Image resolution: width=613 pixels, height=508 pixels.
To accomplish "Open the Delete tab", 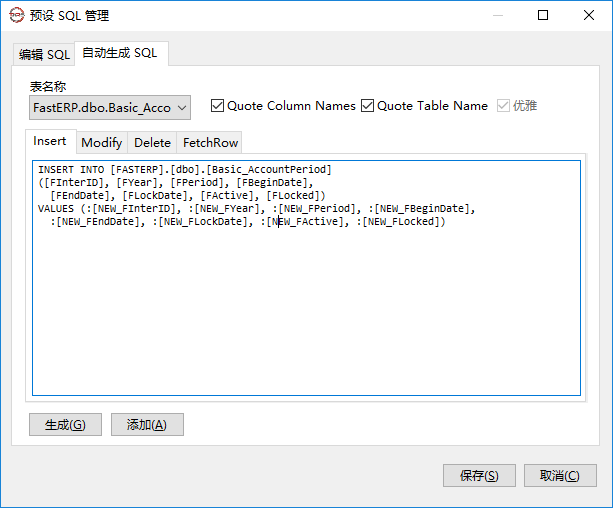I will point(152,143).
